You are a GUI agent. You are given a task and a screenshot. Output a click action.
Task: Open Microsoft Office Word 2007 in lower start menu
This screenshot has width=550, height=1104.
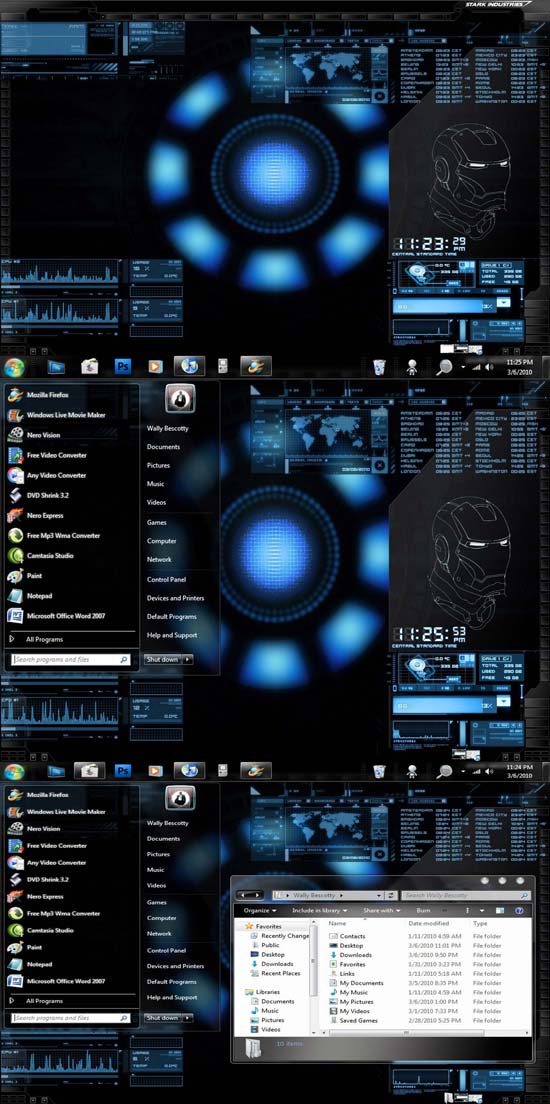point(56,981)
